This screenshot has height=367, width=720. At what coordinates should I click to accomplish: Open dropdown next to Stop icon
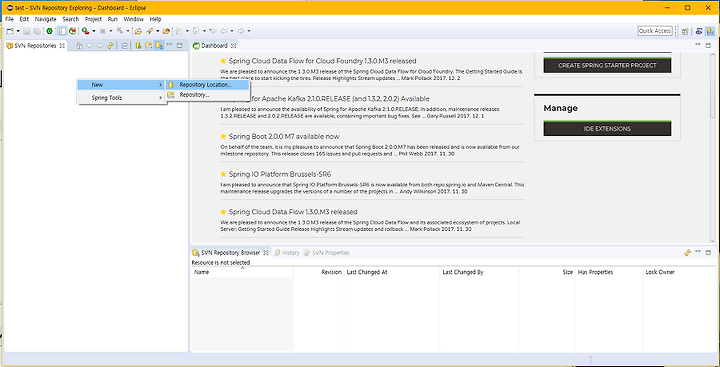pyautogui.click(x=111, y=31)
